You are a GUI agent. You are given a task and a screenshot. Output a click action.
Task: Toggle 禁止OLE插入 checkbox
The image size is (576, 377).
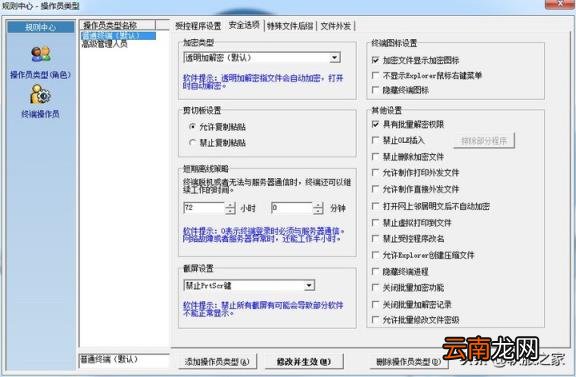pos(375,140)
